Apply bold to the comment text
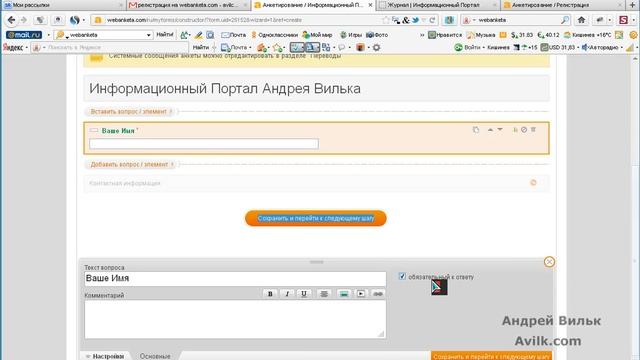Image resolution: width=640 pixels, height=360 pixels. point(270,293)
